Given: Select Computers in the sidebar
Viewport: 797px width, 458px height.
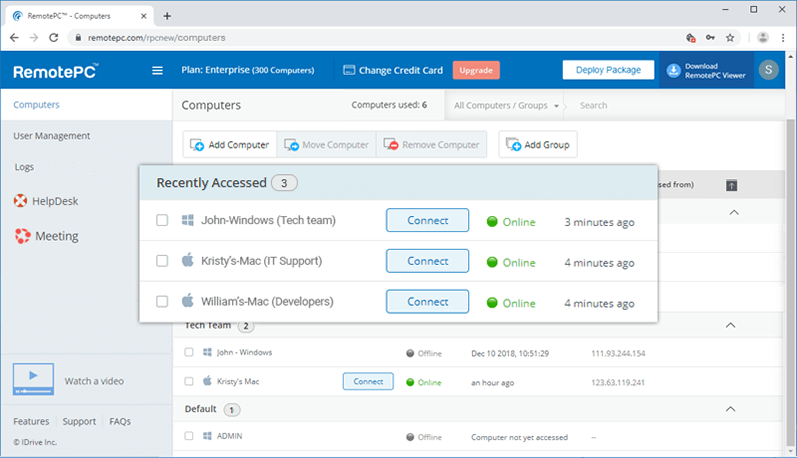Looking at the screenshot, I should [36, 105].
